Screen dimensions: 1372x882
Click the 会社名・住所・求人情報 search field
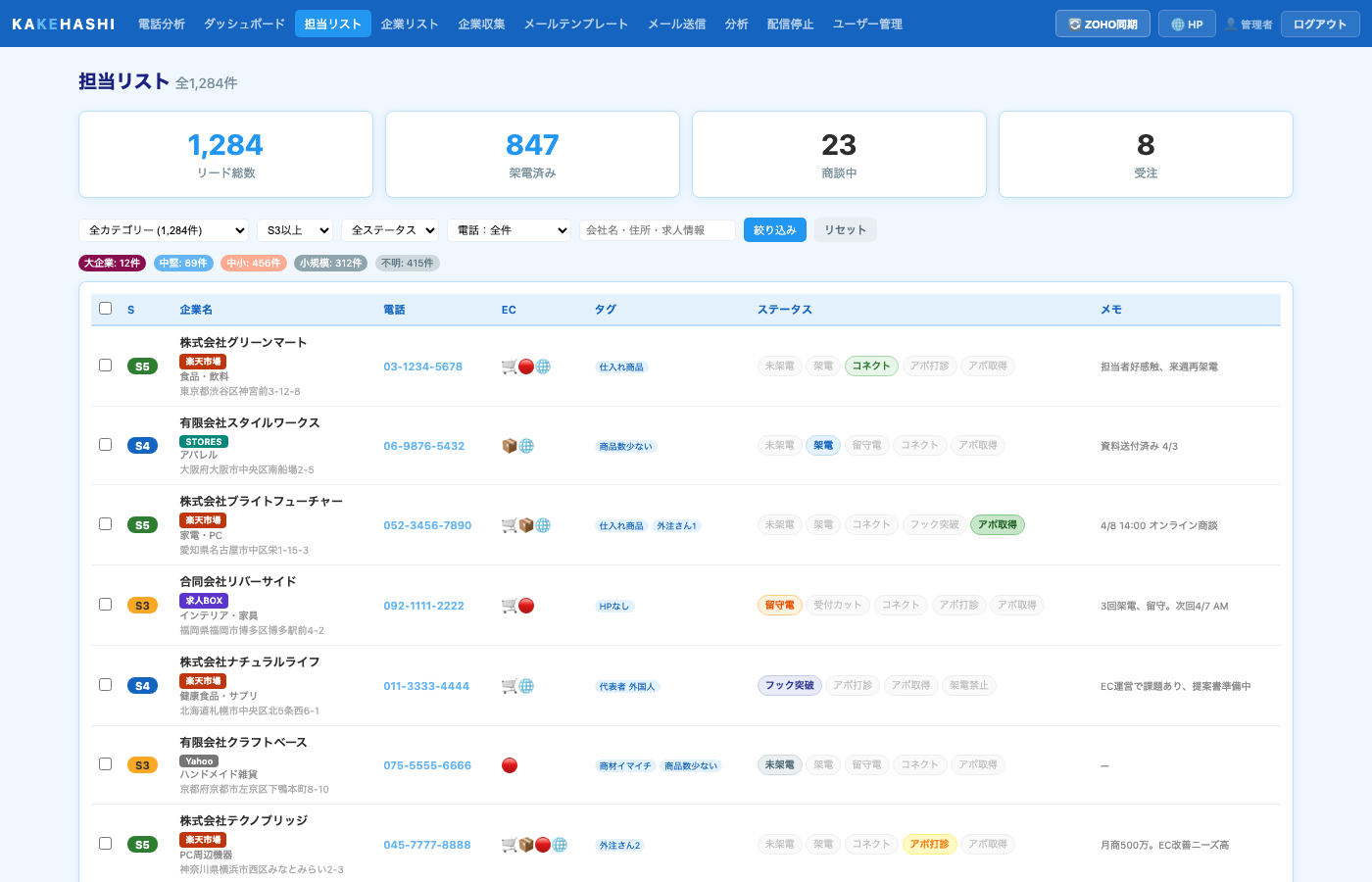tap(657, 229)
